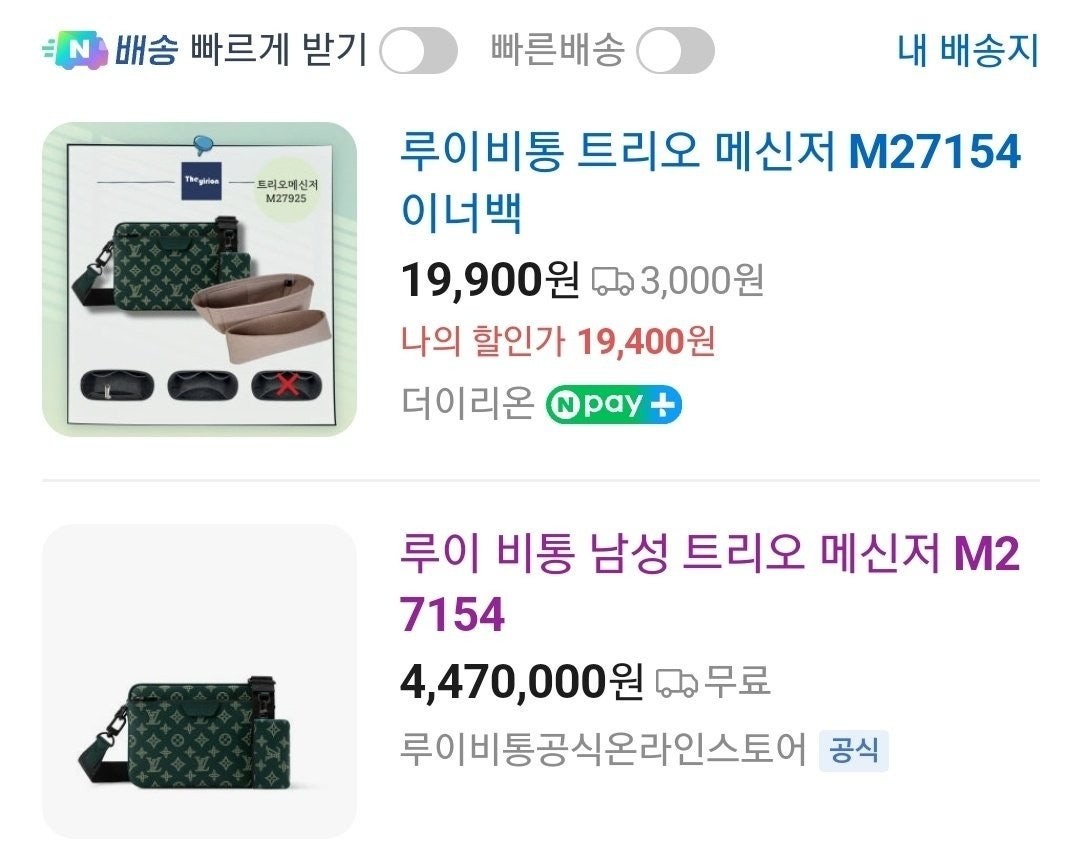Screen dimensions: 1080x866
Task: Click the 배송 label next to the N logo
Action: point(146,50)
